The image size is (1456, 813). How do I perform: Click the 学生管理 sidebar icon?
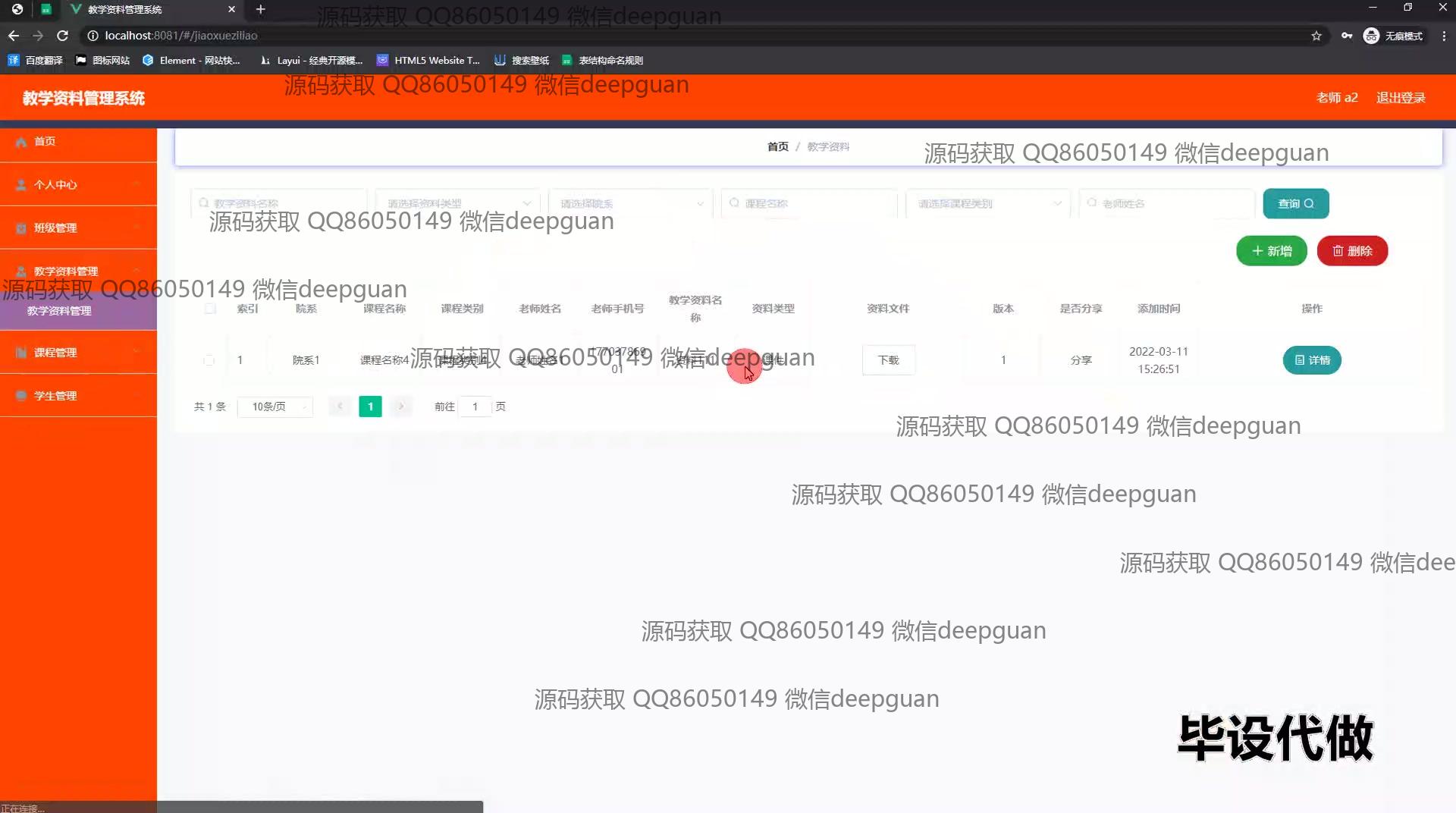point(19,395)
